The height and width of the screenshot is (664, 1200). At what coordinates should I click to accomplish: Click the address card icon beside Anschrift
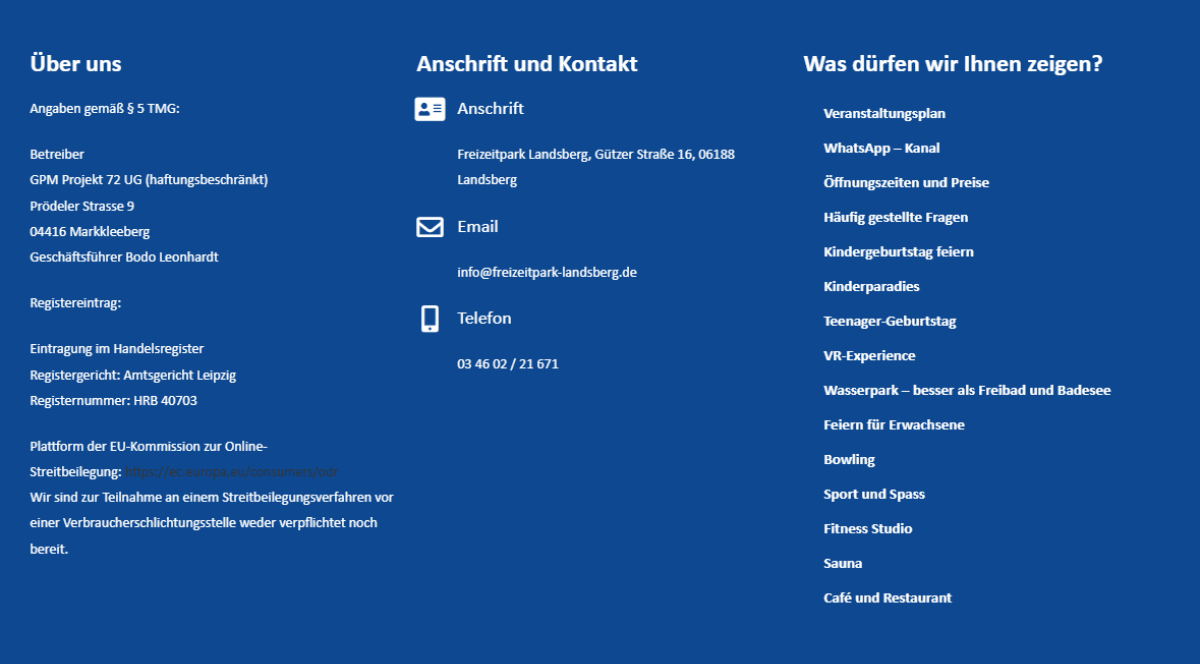click(429, 109)
